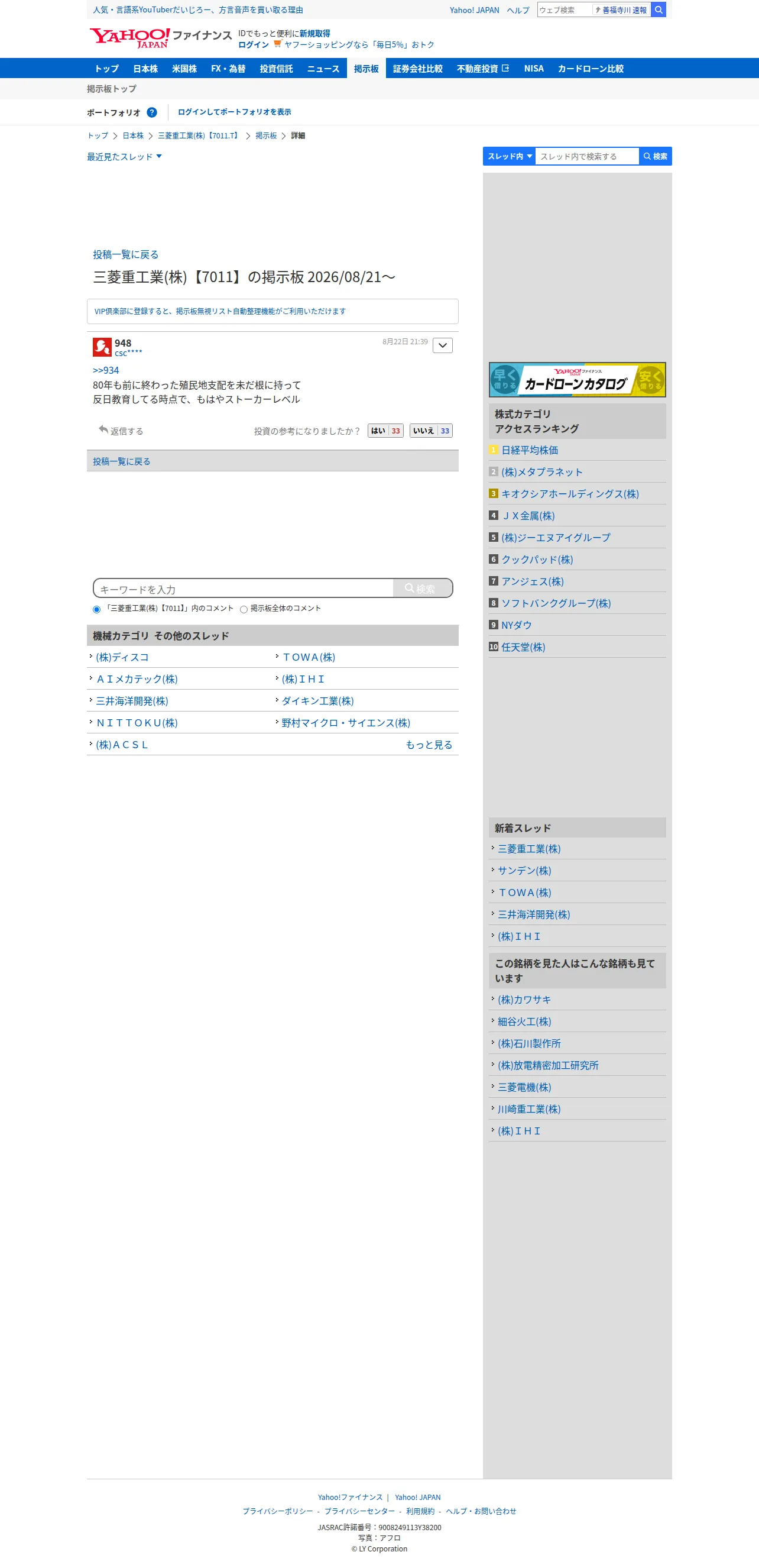Click the ログイン link in header
The width and height of the screenshot is (759, 1568).
click(253, 44)
